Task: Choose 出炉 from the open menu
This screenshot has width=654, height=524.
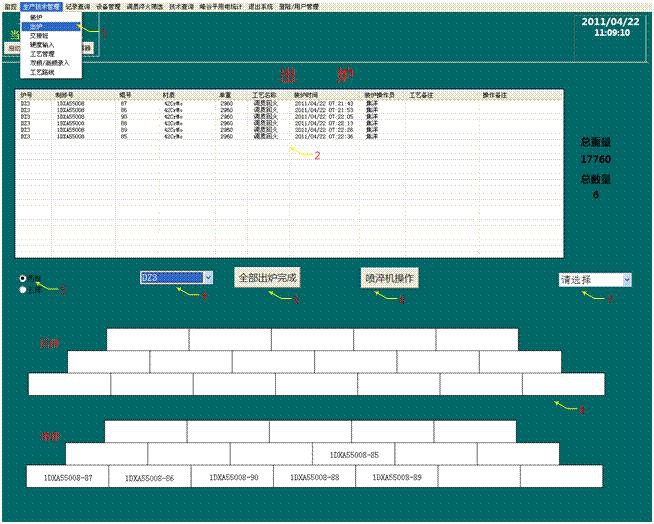Action: pyautogui.click(x=38, y=28)
